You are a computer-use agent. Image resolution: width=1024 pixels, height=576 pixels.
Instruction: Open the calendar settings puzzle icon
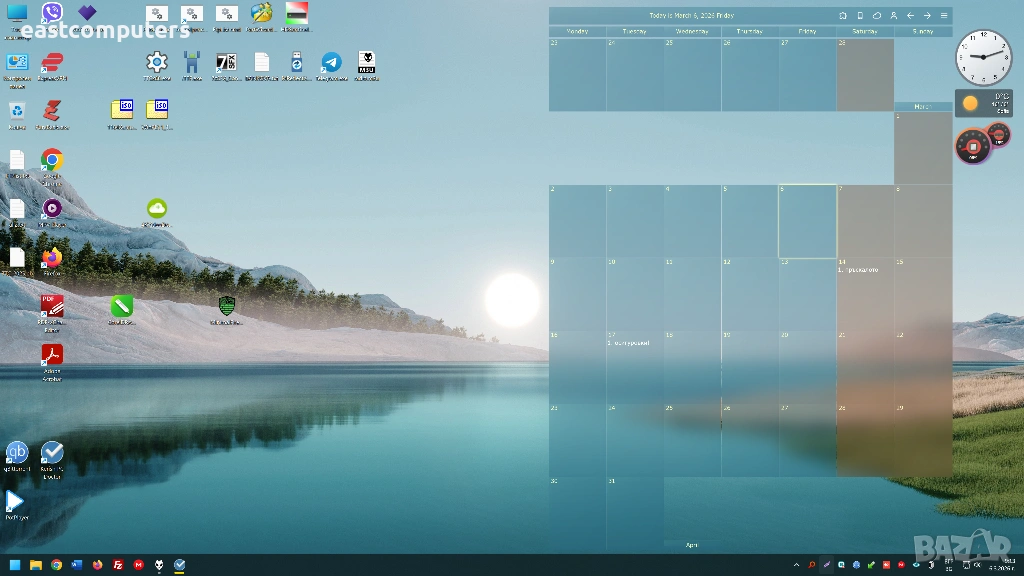click(842, 16)
